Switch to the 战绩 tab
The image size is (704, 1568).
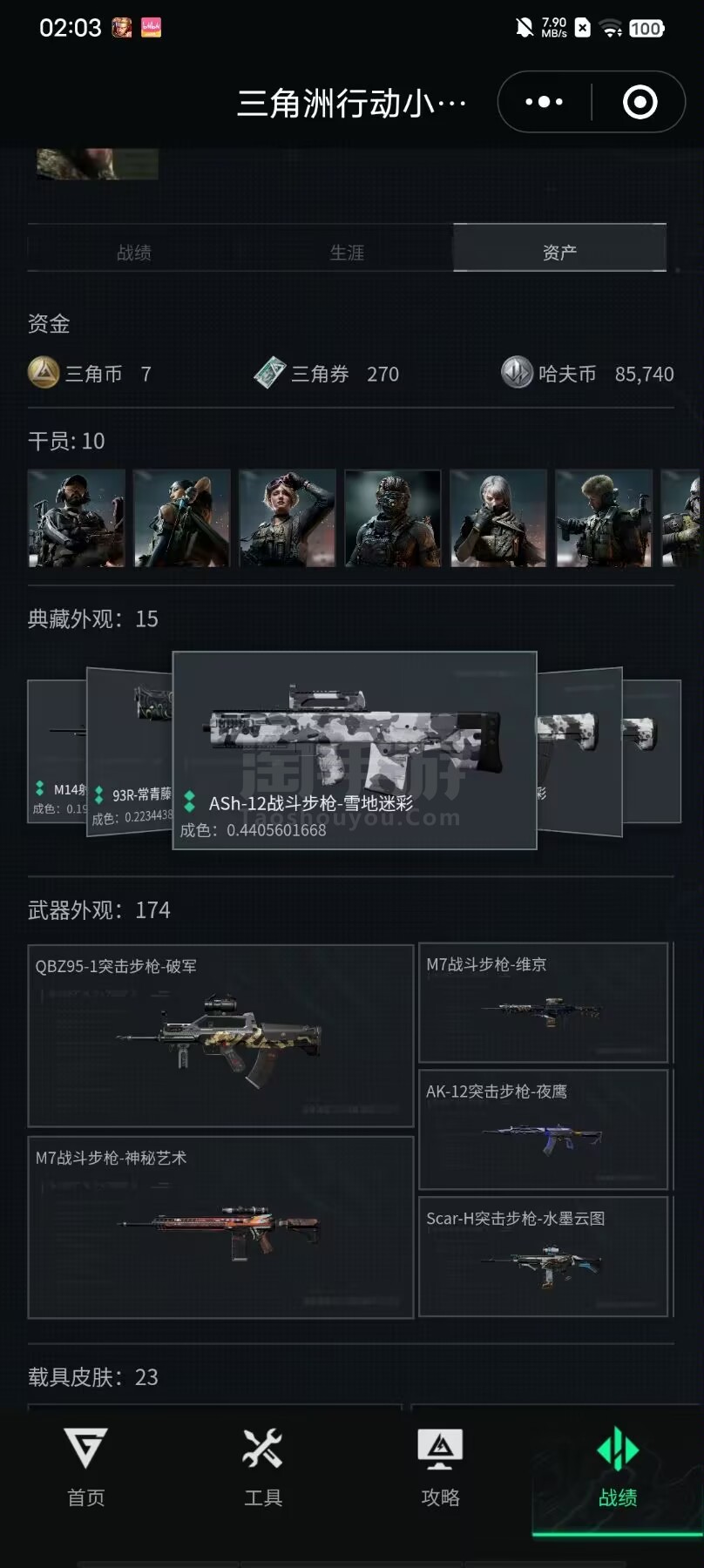click(134, 252)
